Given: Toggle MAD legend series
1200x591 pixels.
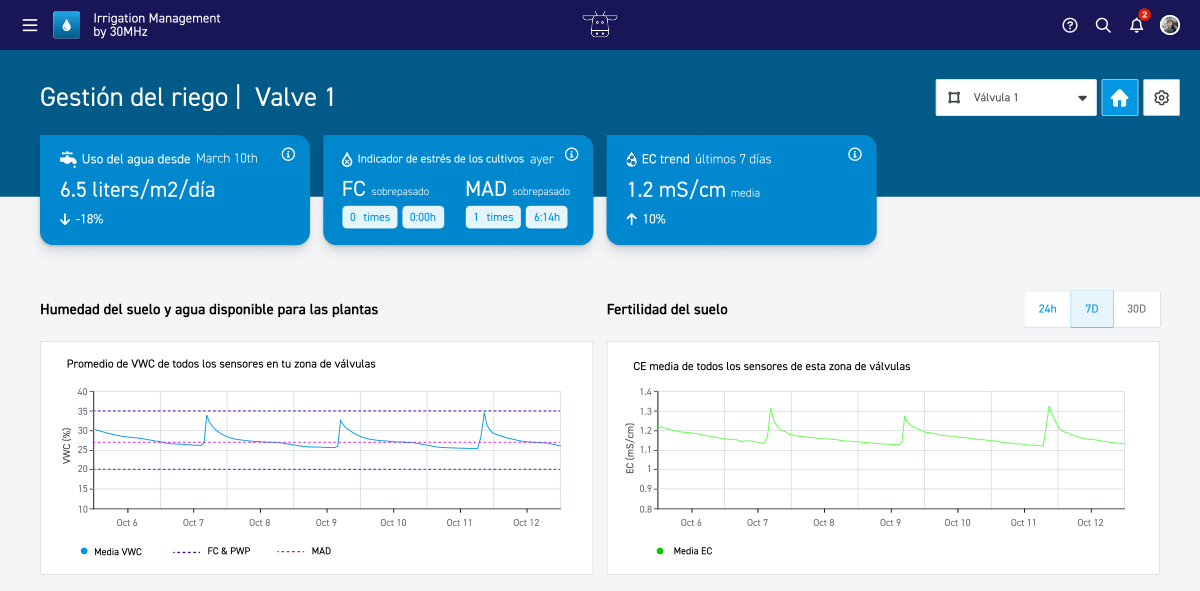Looking at the screenshot, I should tap(304, 551).
